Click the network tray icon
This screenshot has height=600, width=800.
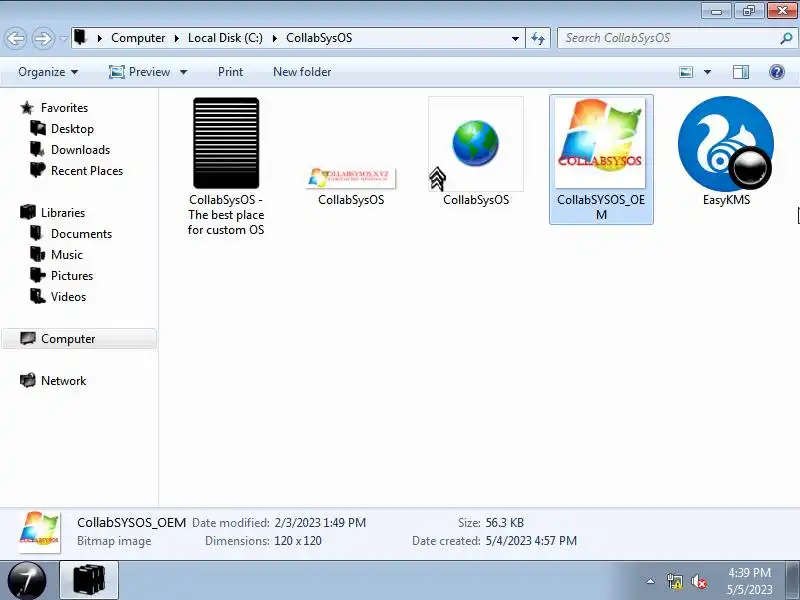(674, 581)
